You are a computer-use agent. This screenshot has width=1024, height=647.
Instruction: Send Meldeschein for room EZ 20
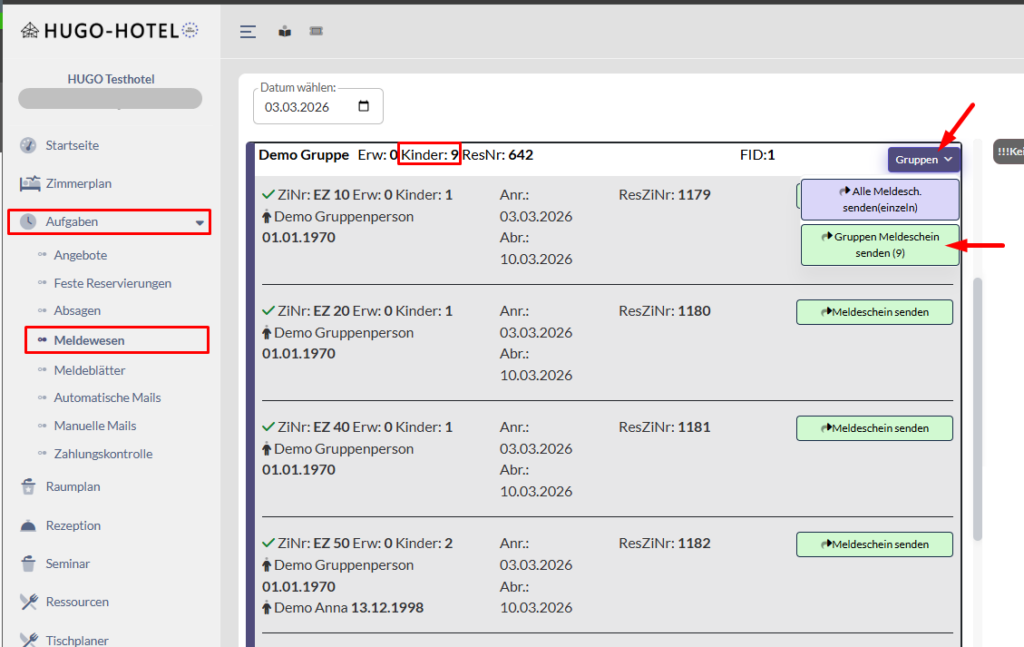click(x=874, y=312)
